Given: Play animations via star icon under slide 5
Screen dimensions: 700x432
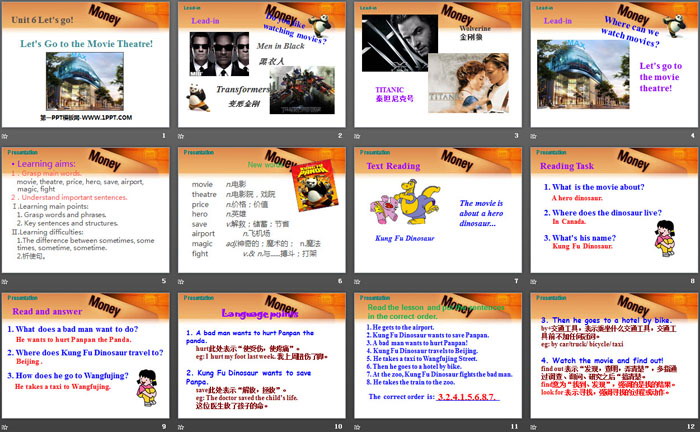Looking at the screenshot, I should (x=4, y=282).
